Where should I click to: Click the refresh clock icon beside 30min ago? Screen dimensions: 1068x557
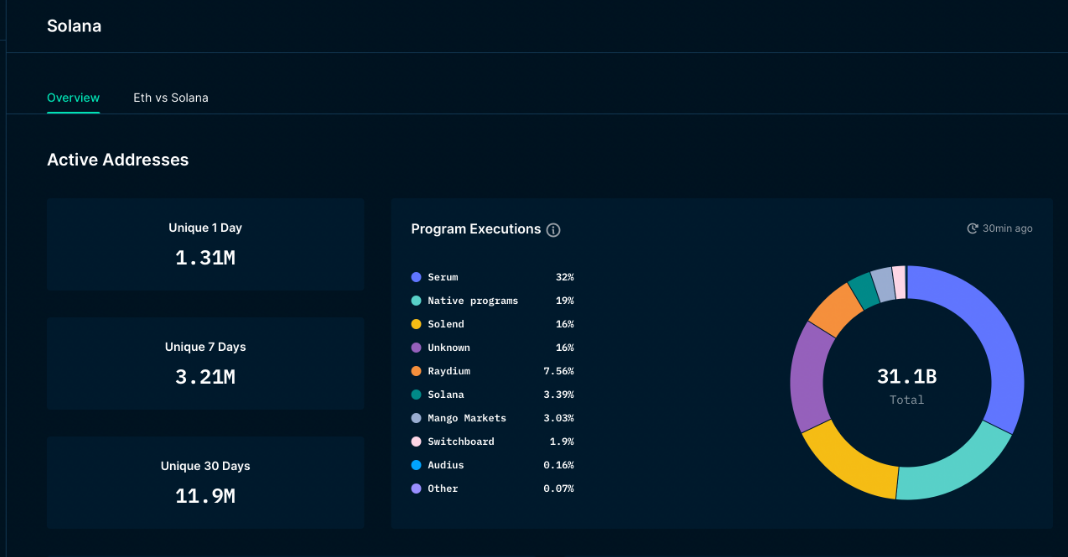(972, 229)
